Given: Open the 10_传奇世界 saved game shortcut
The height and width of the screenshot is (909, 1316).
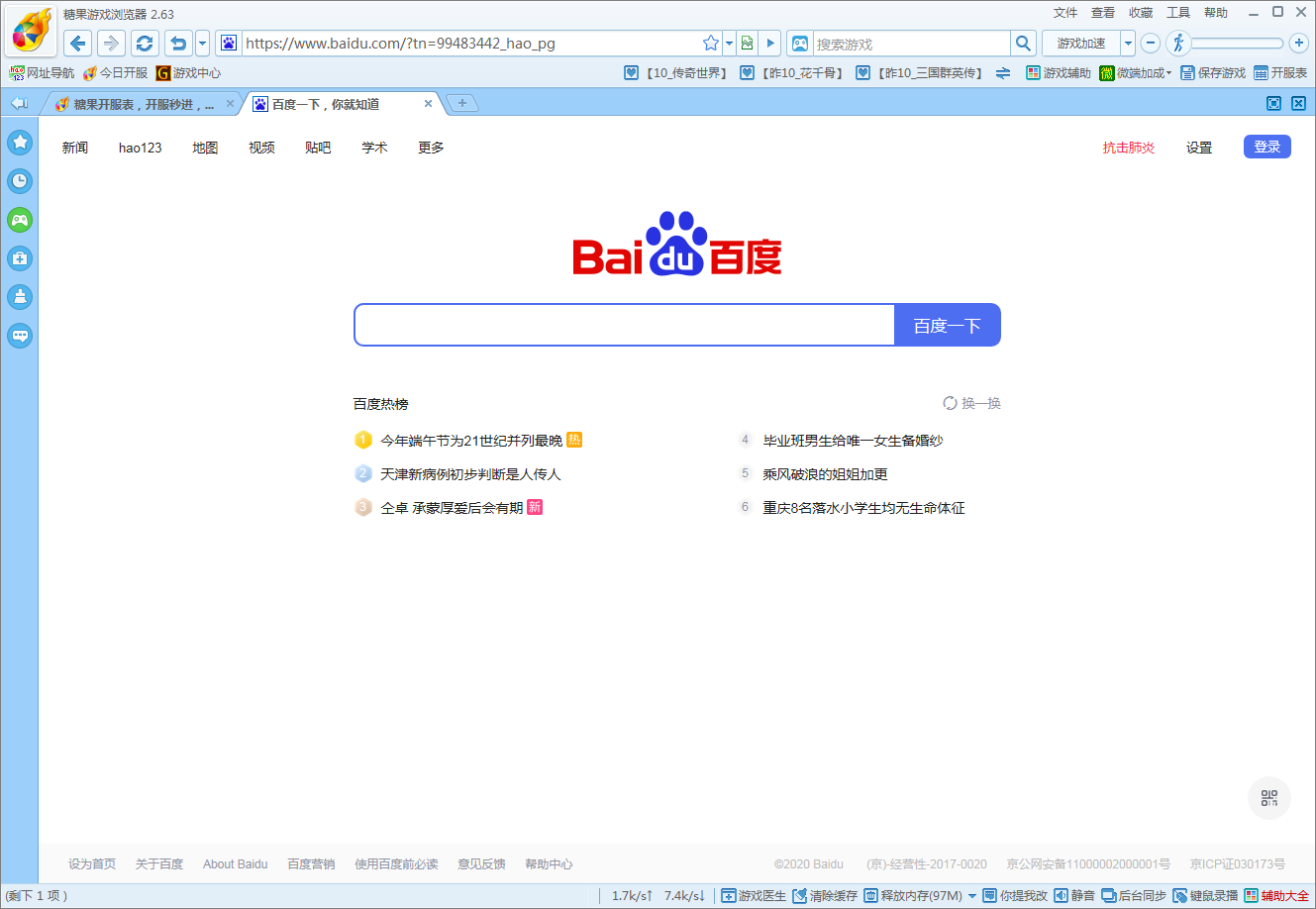Looking at the screenshot, I should click(x=677, y=73).
